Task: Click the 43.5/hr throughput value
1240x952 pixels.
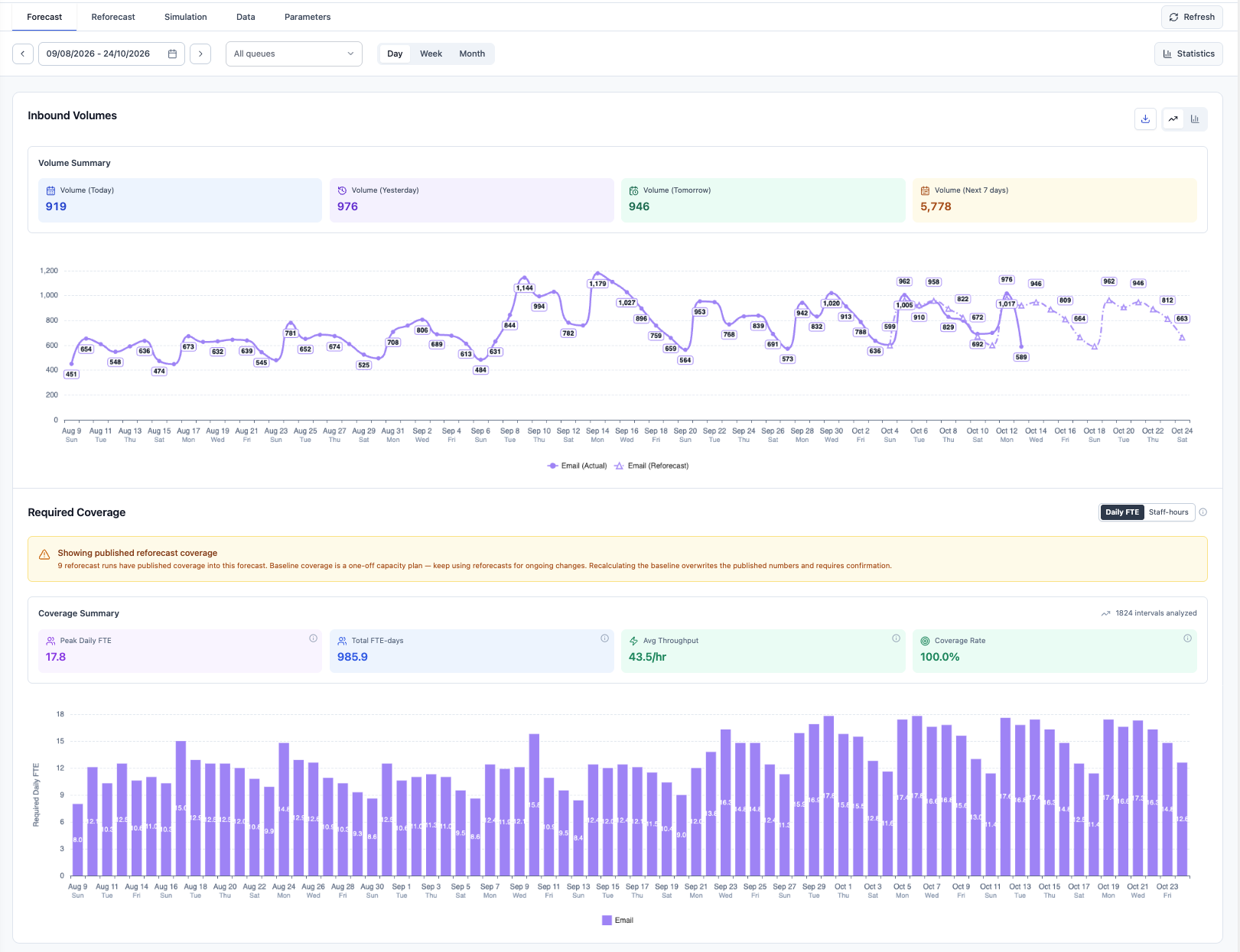Action: click(647, 657)
